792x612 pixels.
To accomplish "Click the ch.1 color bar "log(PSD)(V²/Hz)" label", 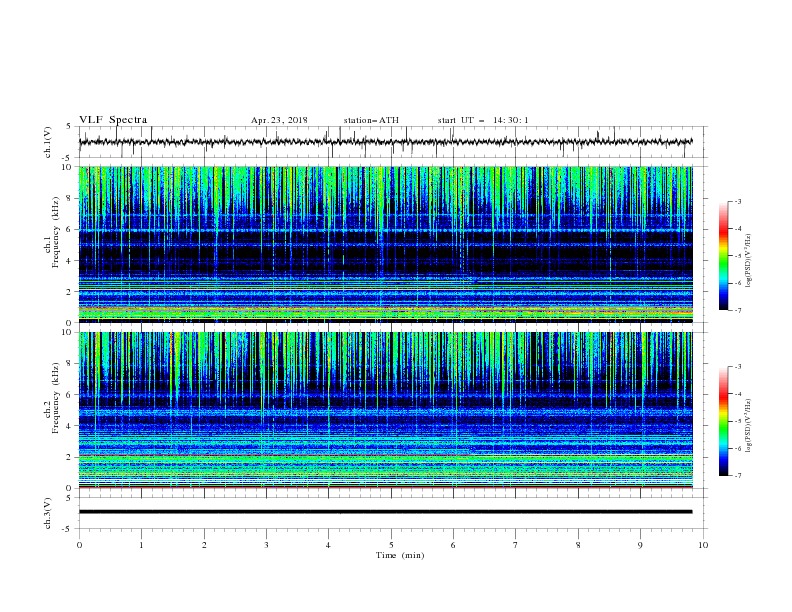I will 749,261.
